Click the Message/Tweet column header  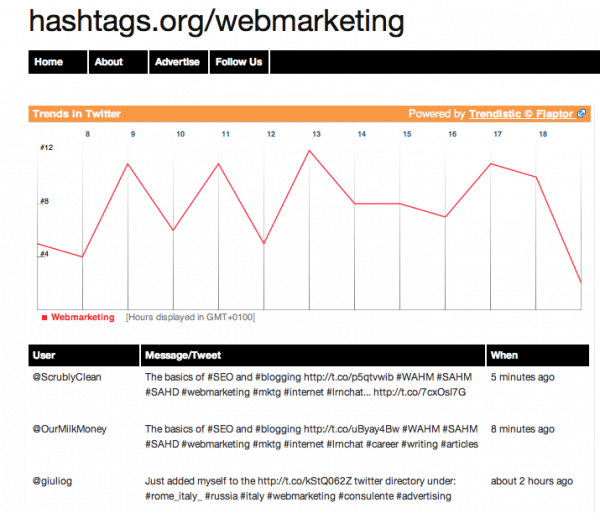(x=313, y=355)
